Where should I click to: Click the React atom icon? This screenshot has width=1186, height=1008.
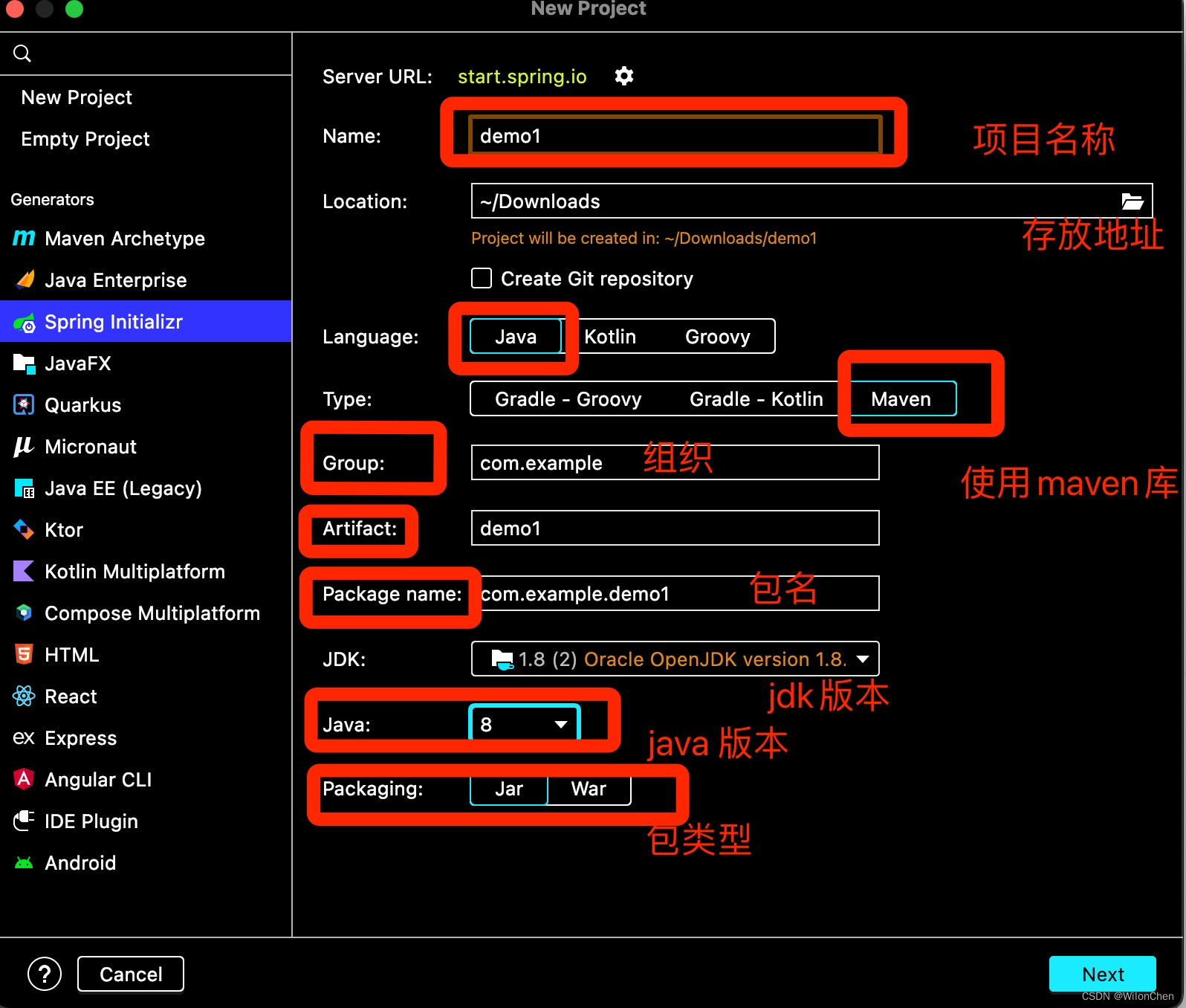click(24, 696)
